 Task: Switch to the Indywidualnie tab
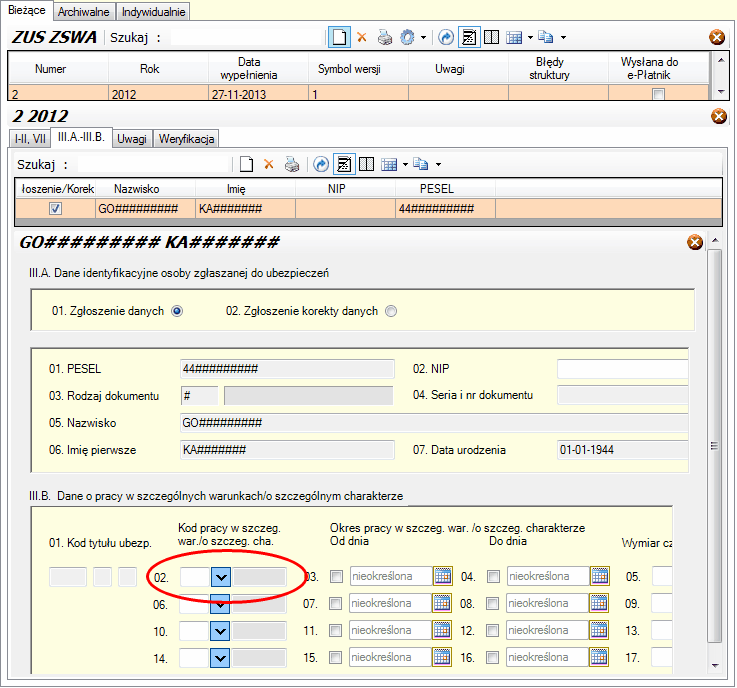tap(153, 12)
